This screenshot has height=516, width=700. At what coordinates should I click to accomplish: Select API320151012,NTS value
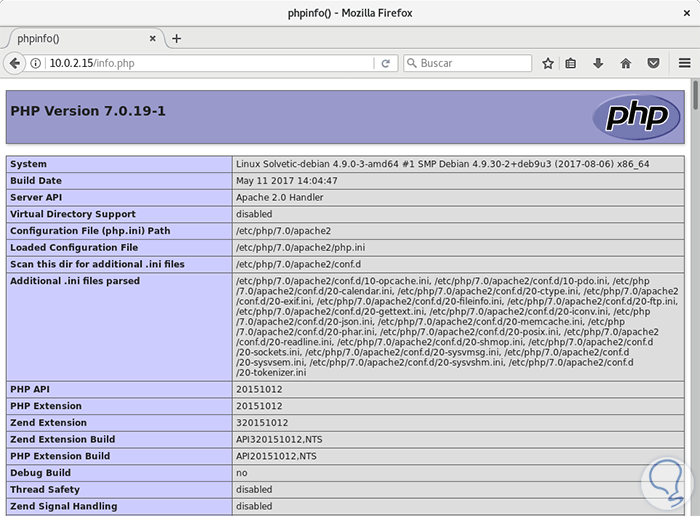(279, 440)
